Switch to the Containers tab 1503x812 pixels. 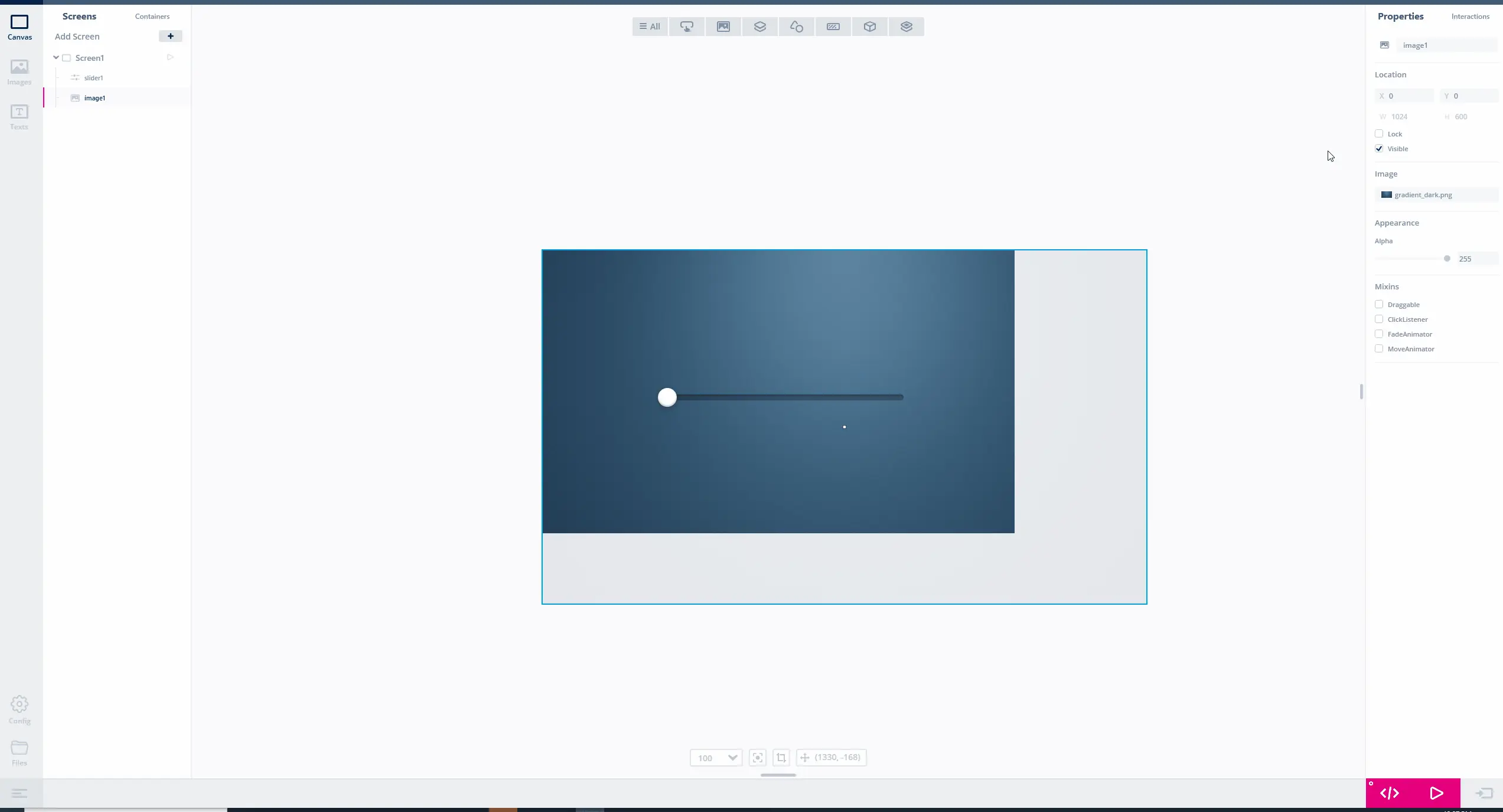click(152, 17)
